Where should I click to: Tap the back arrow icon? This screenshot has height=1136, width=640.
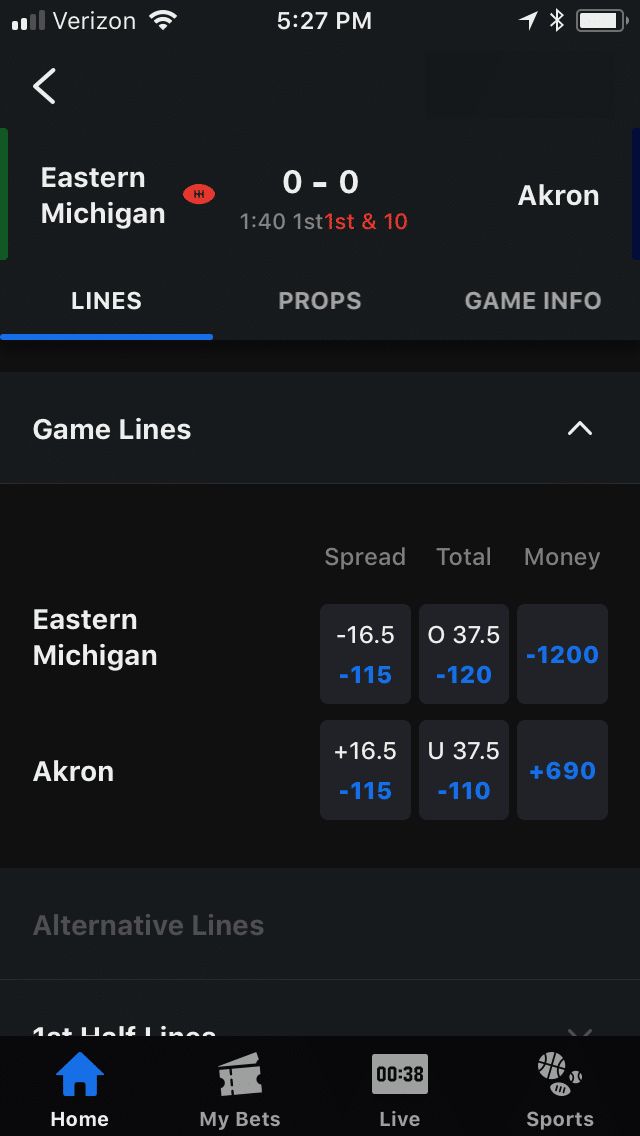point(44,86)
